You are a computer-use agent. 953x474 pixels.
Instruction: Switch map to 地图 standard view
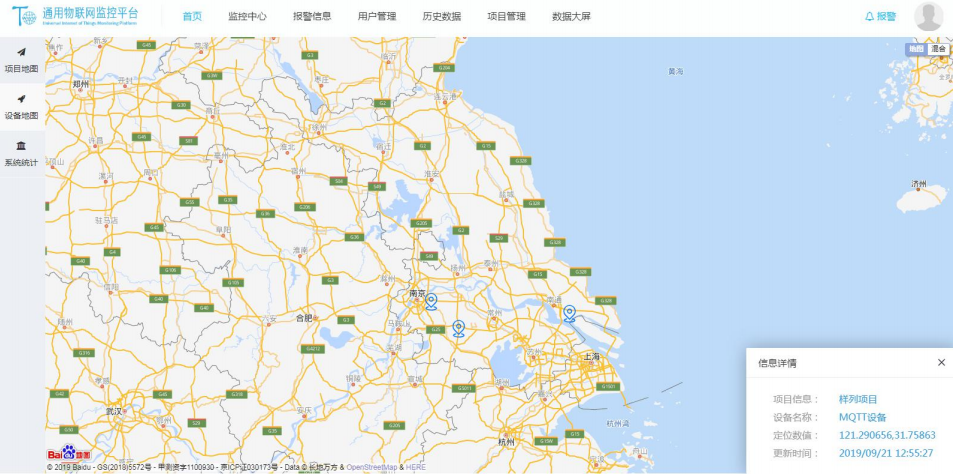pos(916,49)
